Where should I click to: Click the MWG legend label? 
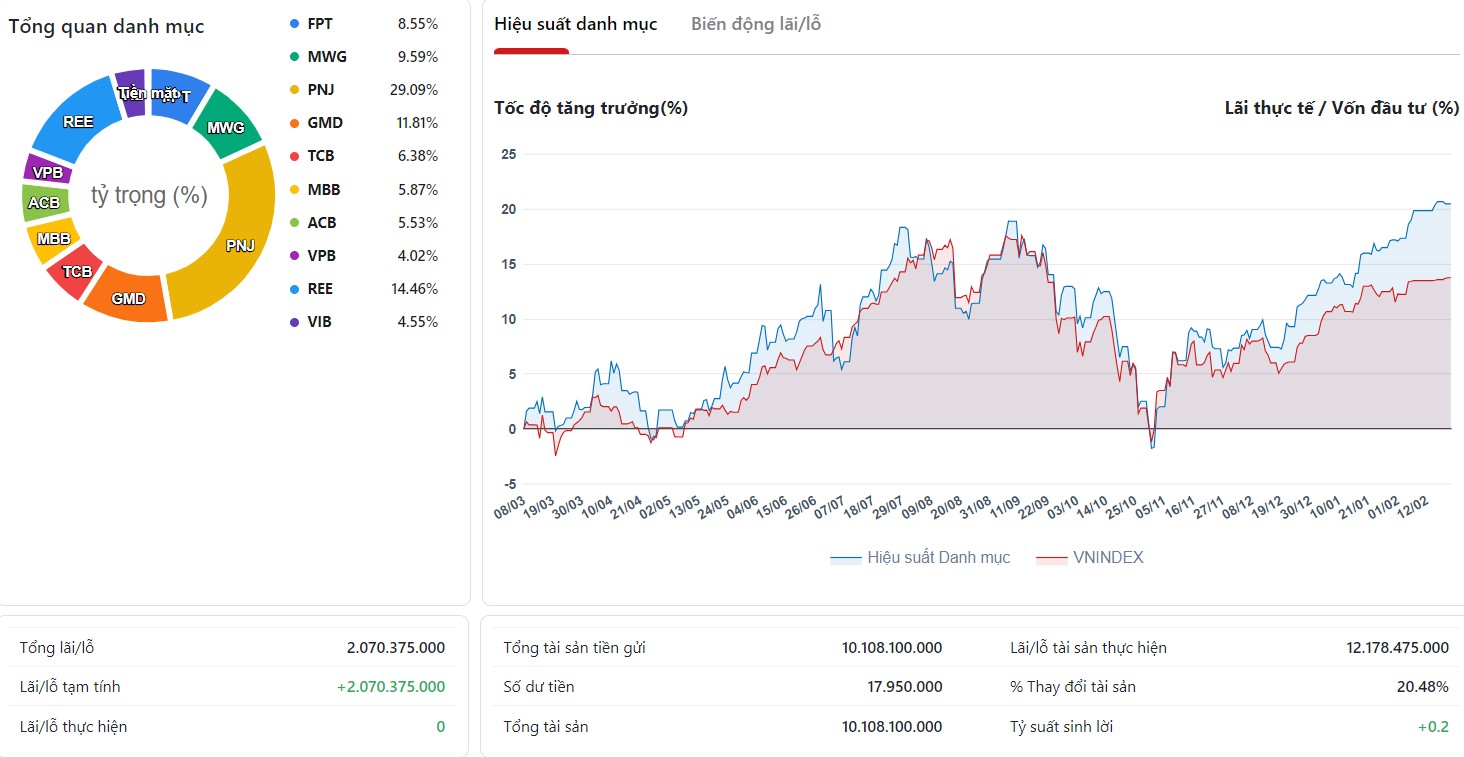coord(327,57)
